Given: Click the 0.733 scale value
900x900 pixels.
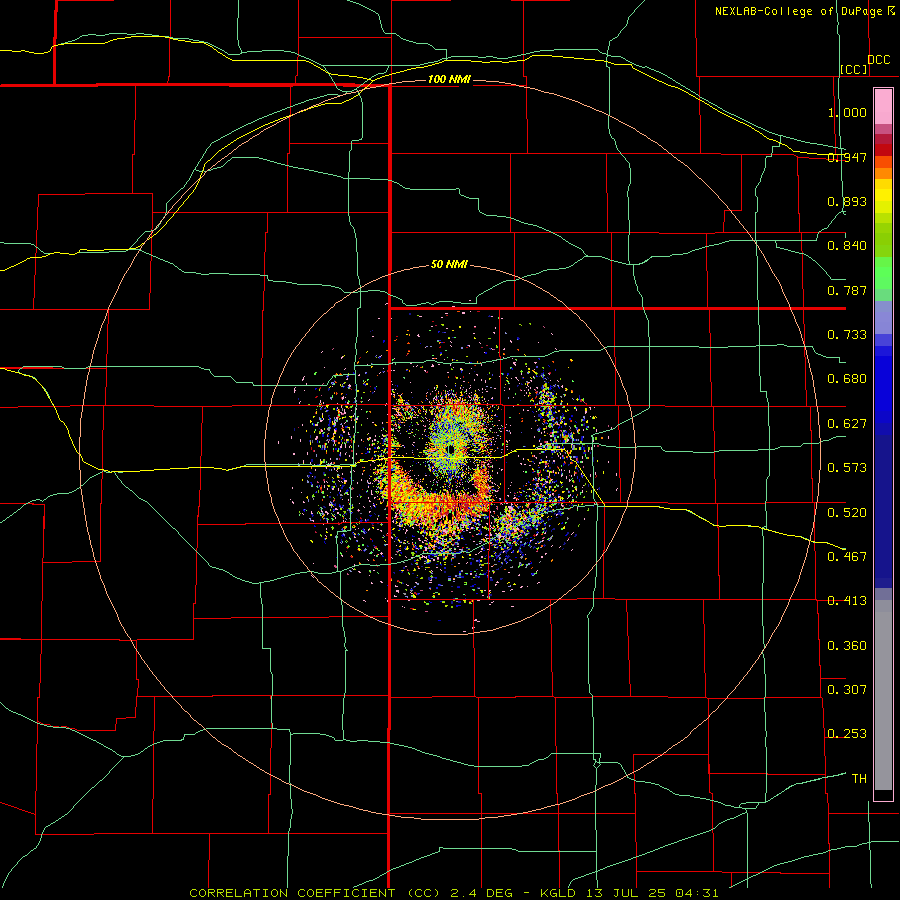Looking at the screenshot, I should (x=847, y=335).
